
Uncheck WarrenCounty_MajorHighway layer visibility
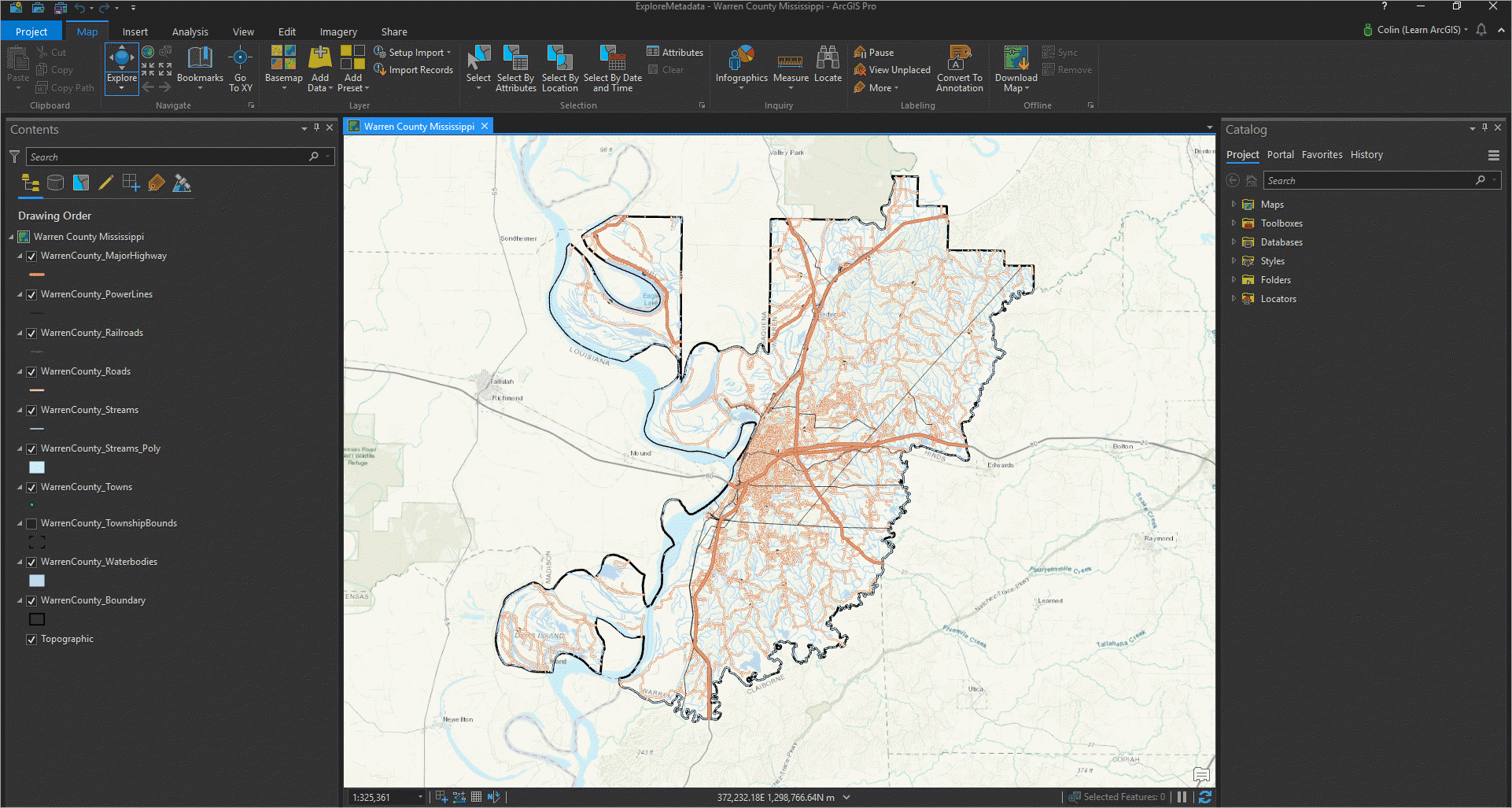[31, 256]
